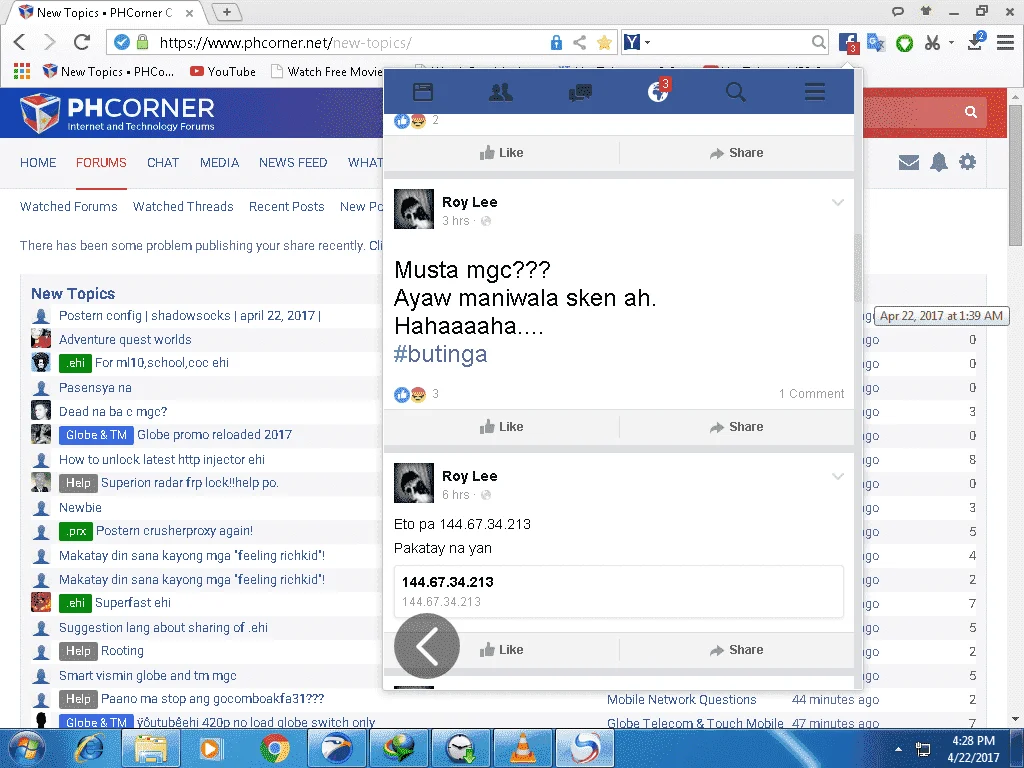This screenshot has height=768, width=1024.
Task: Open the HOME menu item
Action: point(38,163)
